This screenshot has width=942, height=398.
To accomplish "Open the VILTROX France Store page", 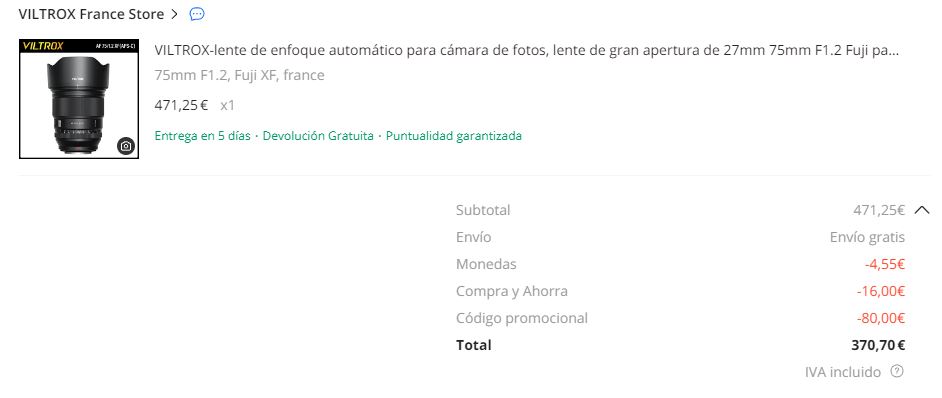I will [91, 14].
